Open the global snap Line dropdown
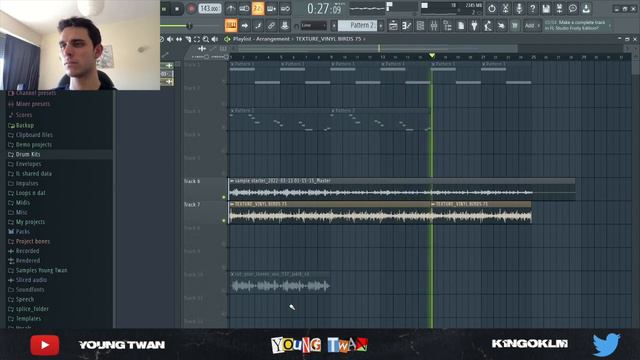 (x=313, y=25)
